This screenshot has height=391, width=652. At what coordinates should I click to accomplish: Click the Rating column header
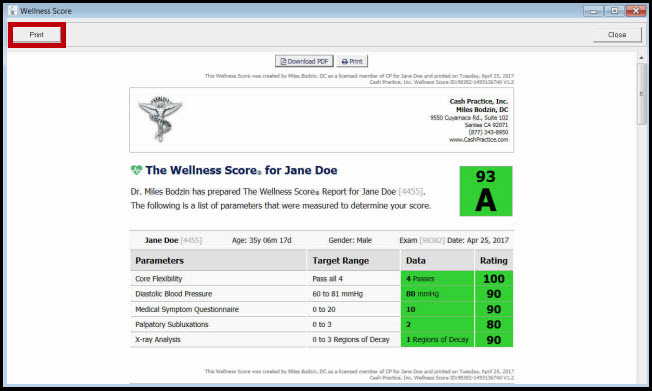click(x=494, y=260)
